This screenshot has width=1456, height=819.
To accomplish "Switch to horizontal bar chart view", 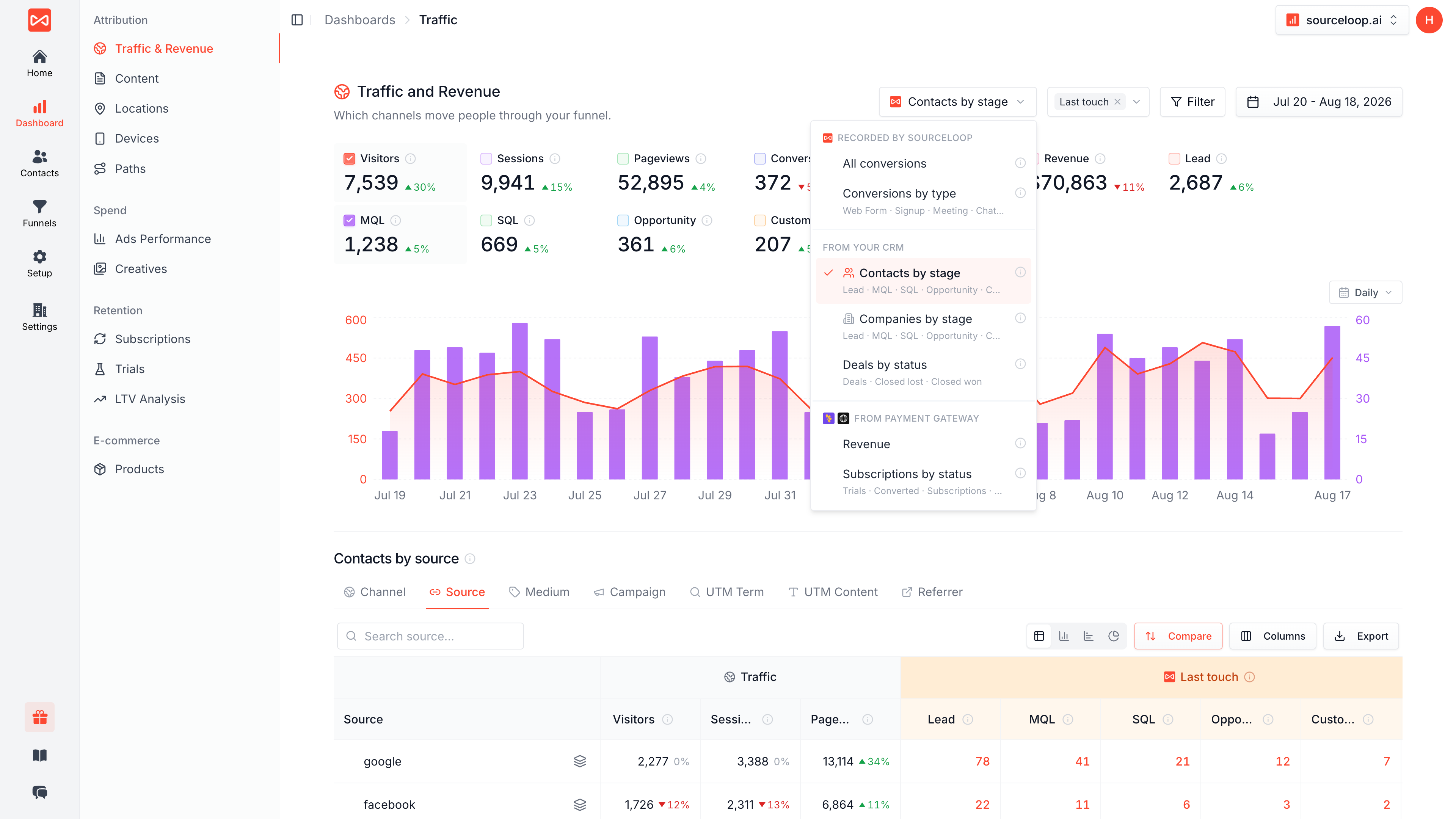I will (1089, 636).
